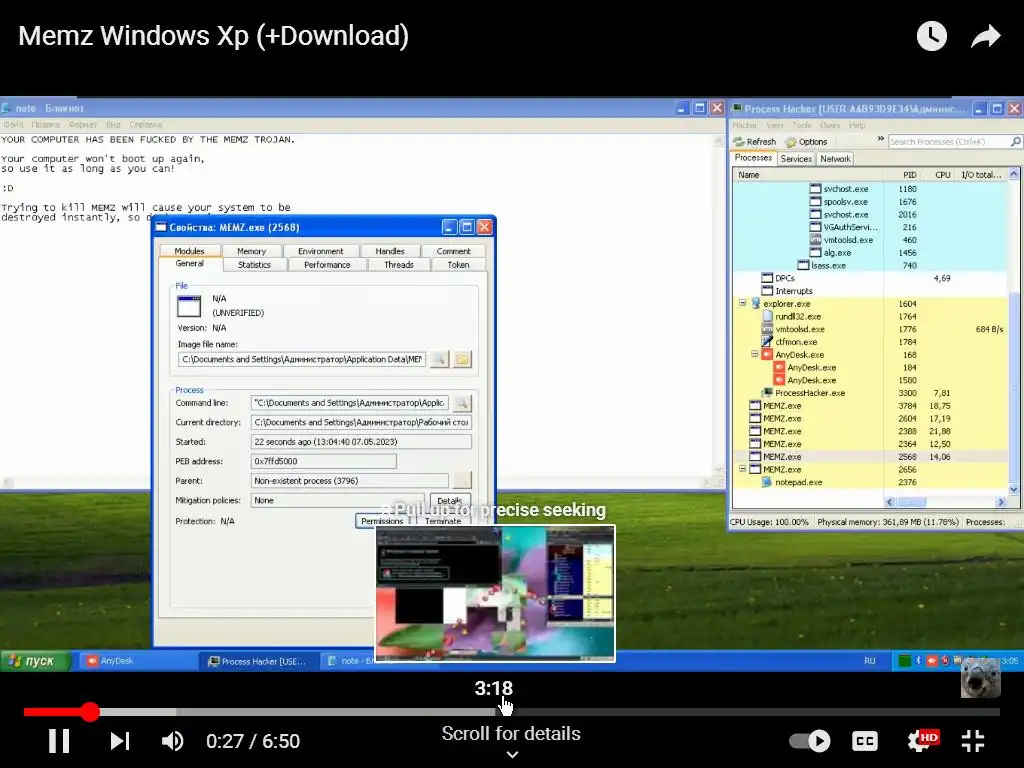This screenshot has height=768, width=1024.
Task: Open the Watch later clock icon
Action: (931, 36)
